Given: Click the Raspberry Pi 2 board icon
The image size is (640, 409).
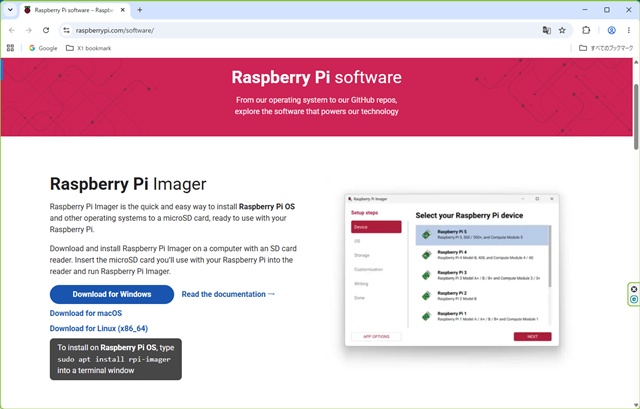Looking at the screenshot, I should tap(427, 296).
